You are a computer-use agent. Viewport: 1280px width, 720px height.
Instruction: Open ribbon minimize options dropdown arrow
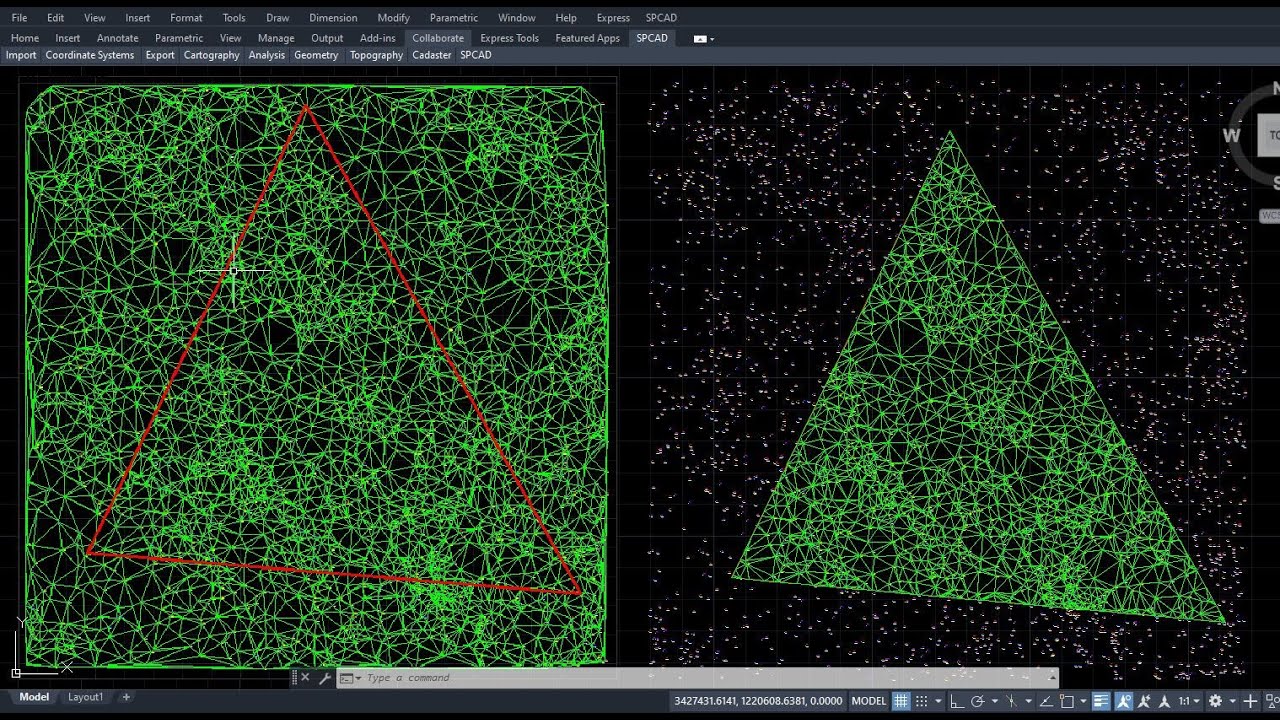coord(712,39)
